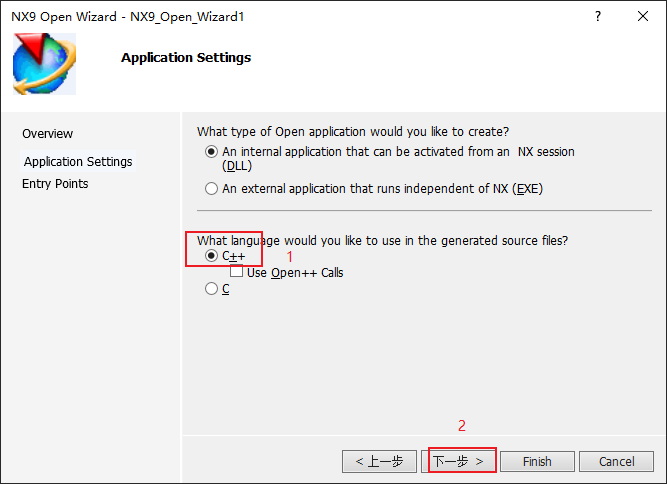Choose external application (EXE) option
The image size is (667, 484).
211,188
